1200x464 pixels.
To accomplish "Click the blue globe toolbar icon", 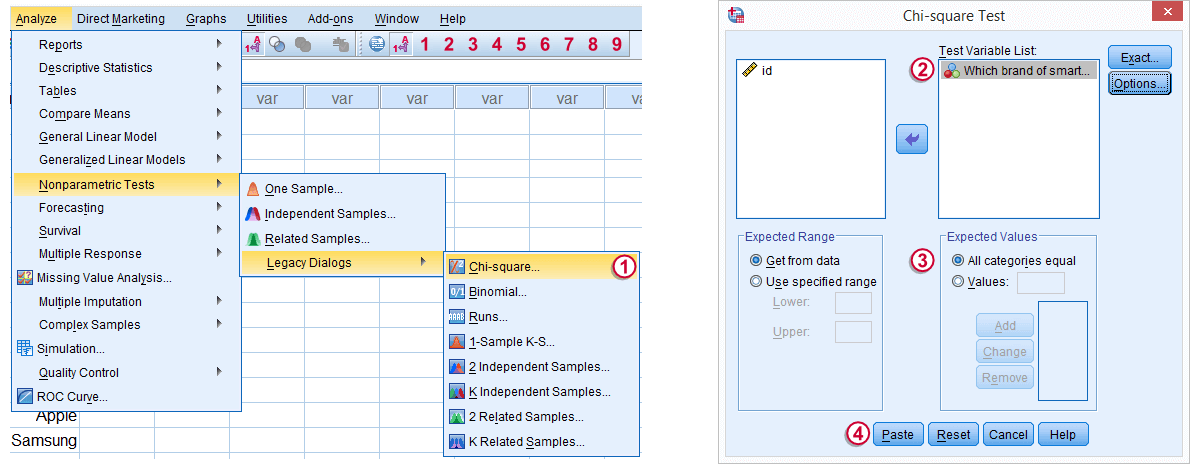I will (x=377, y=44).
